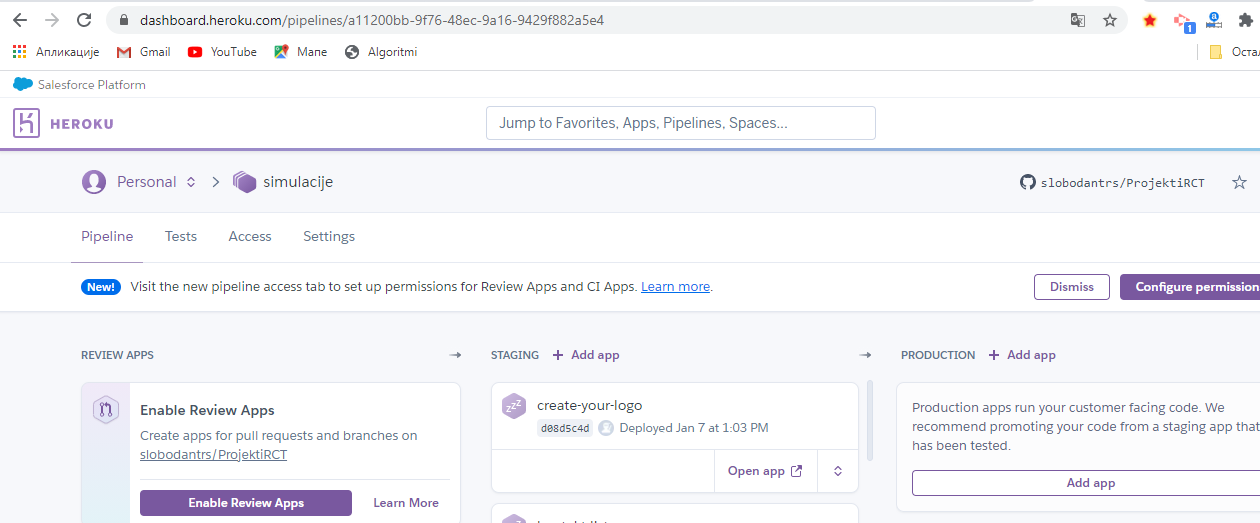Expand the create-your-logo app options chevrons
The image size is (1260, 523).
coord(838,471)
